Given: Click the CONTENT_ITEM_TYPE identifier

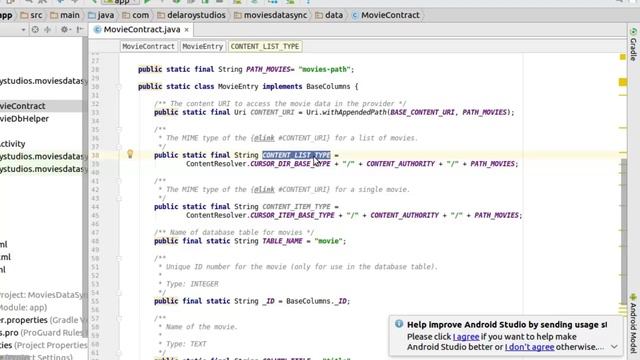Looking at the screenshot, I should point(296,207).
